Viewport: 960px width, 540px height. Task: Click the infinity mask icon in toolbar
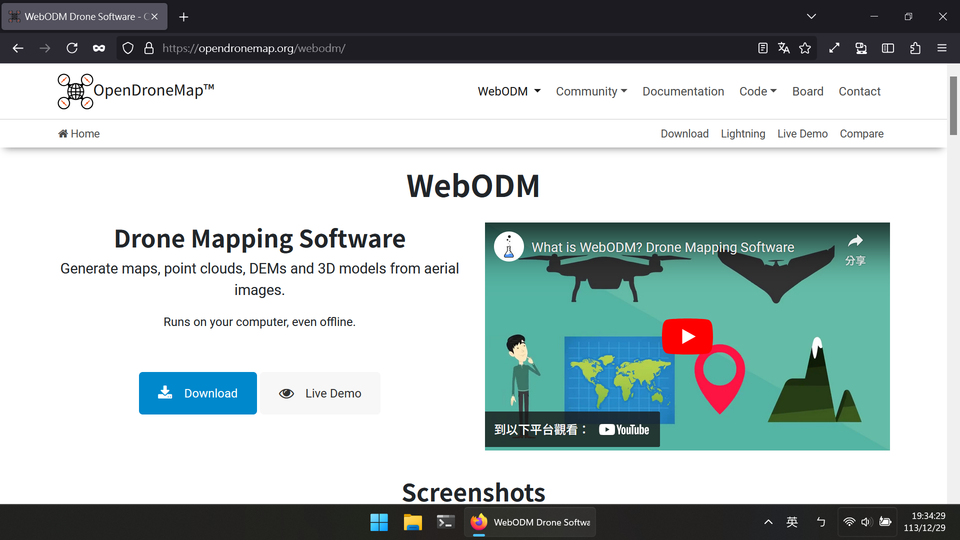pyautogui.click(x=99, y=48)
